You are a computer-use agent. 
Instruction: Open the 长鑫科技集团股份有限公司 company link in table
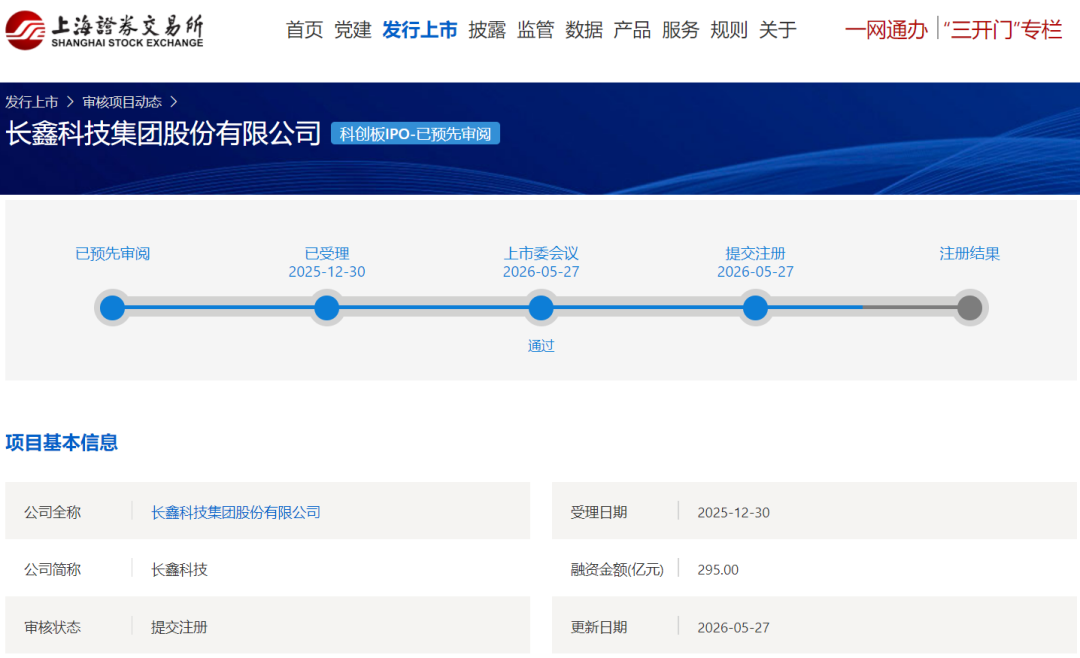(x=236, y=512)
